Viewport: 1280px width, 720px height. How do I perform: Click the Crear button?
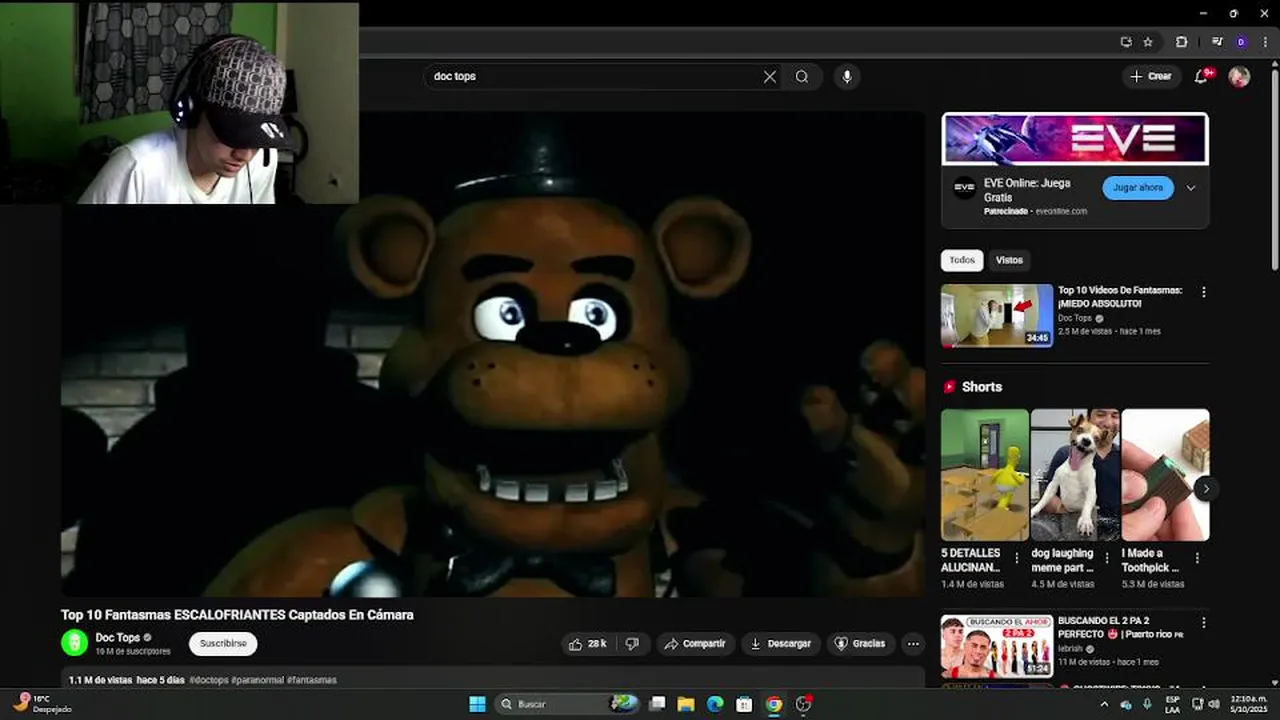(1150, 77)
